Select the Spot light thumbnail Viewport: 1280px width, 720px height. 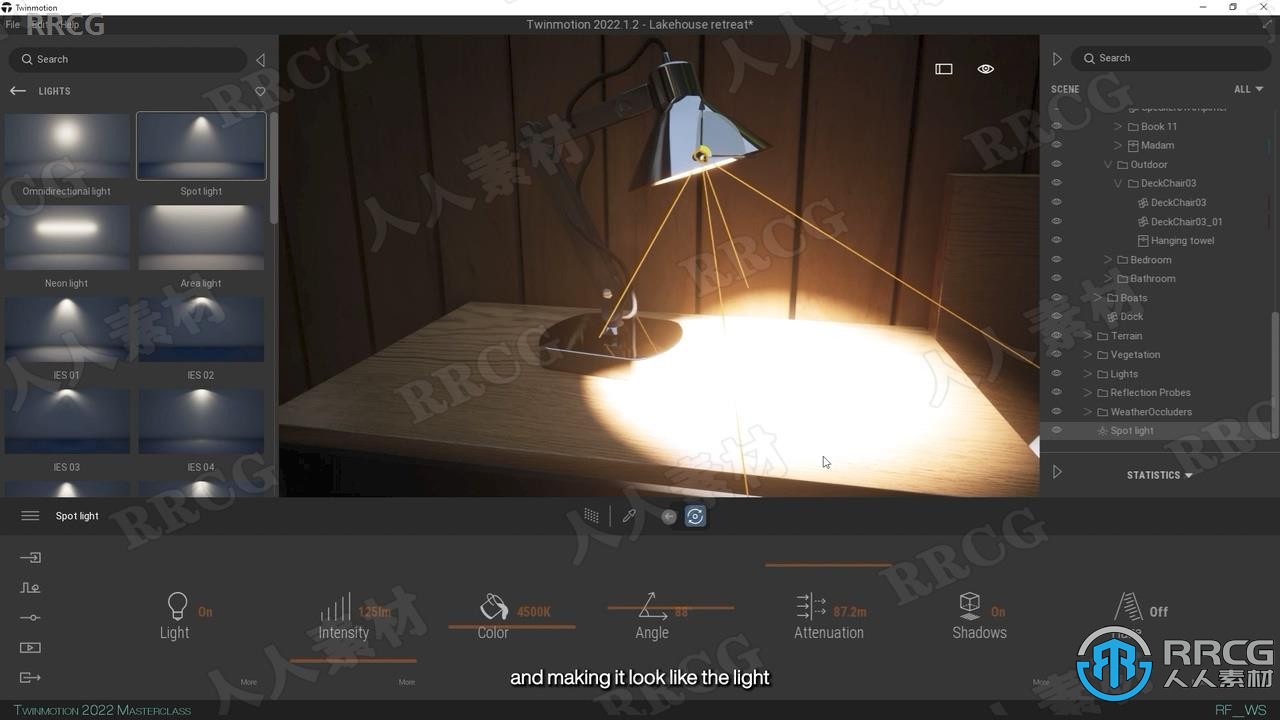pyautogui.click(x=201, y=146)
